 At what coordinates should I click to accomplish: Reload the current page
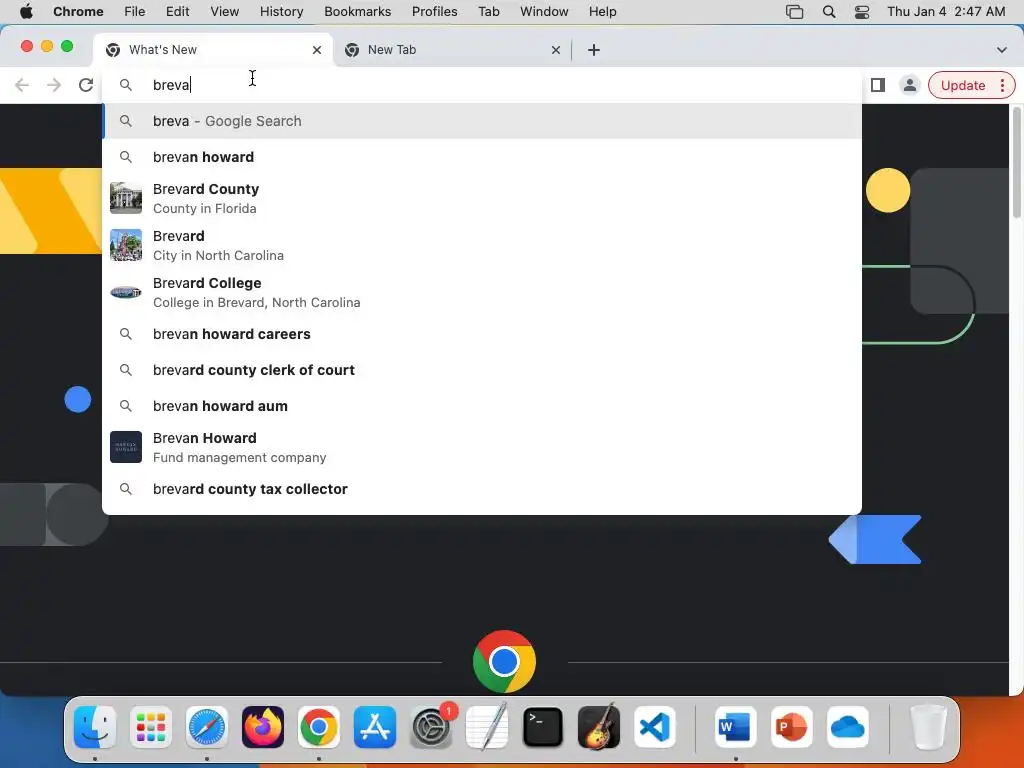pos(86,85)
